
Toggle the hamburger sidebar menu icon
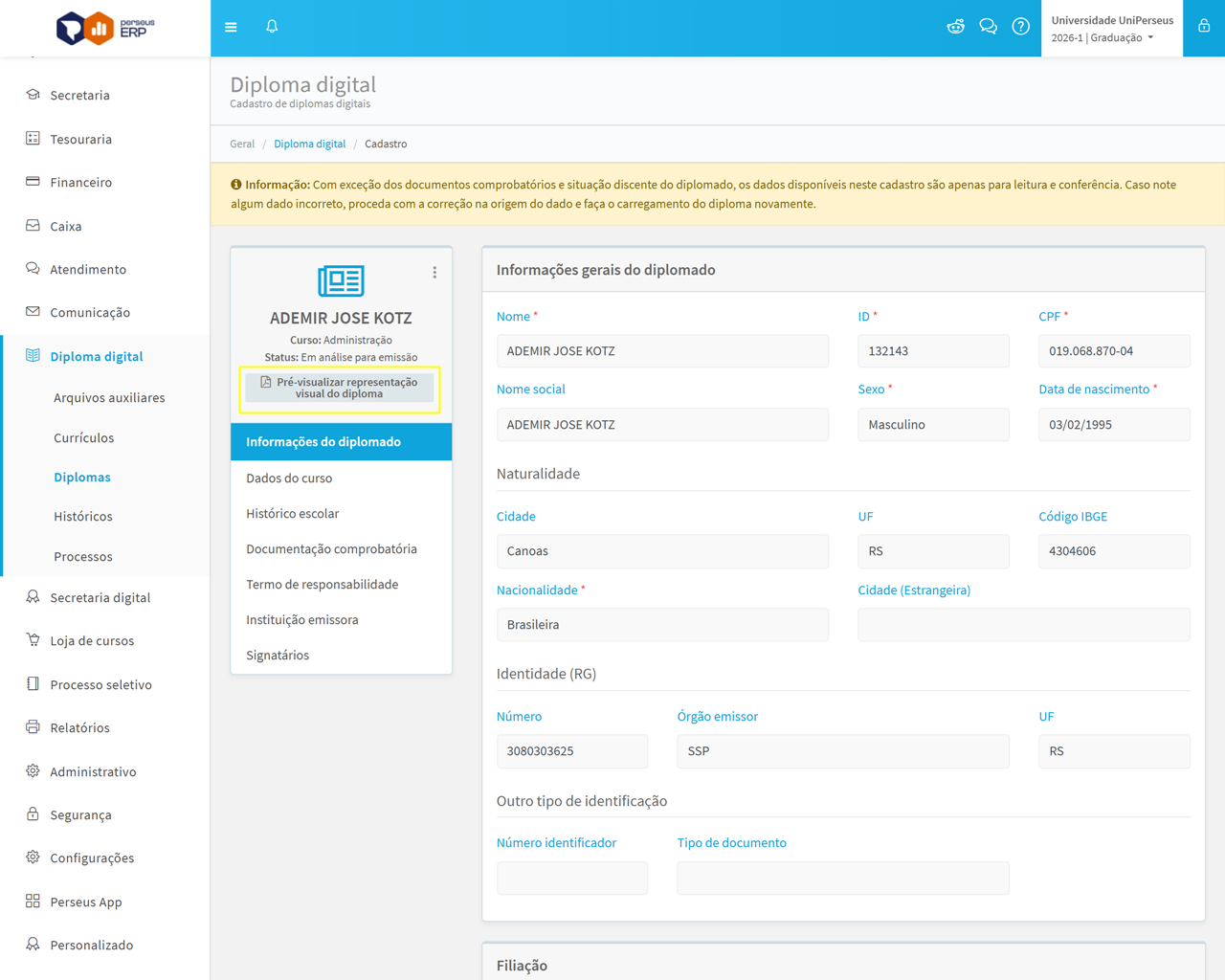[231, 27]
